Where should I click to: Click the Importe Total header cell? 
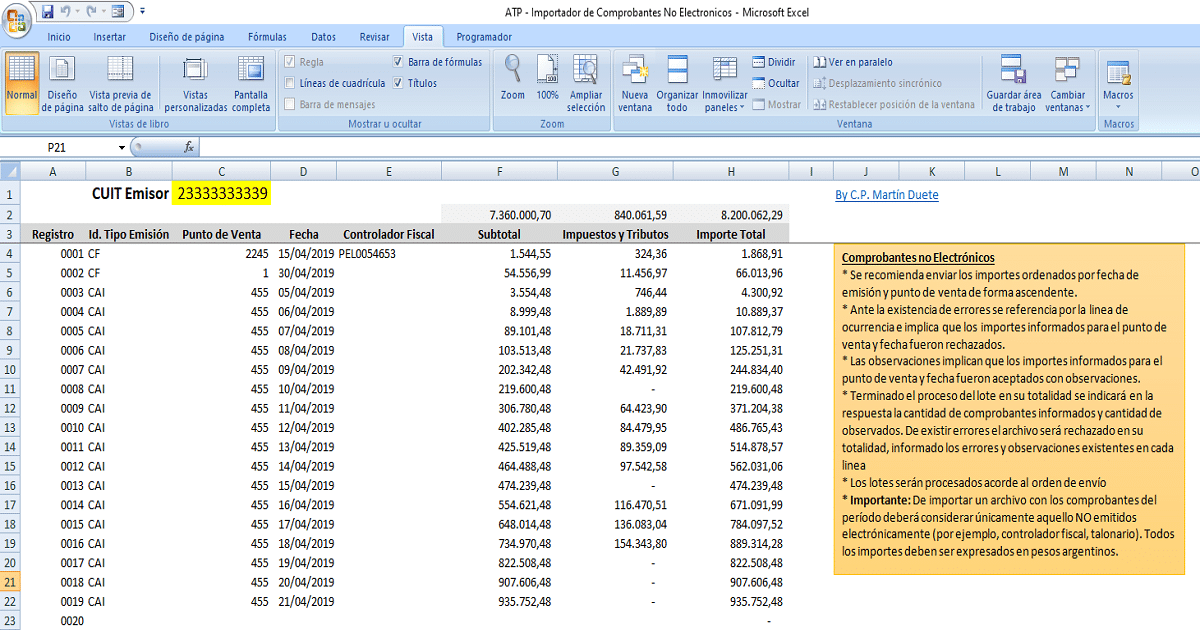731,235
